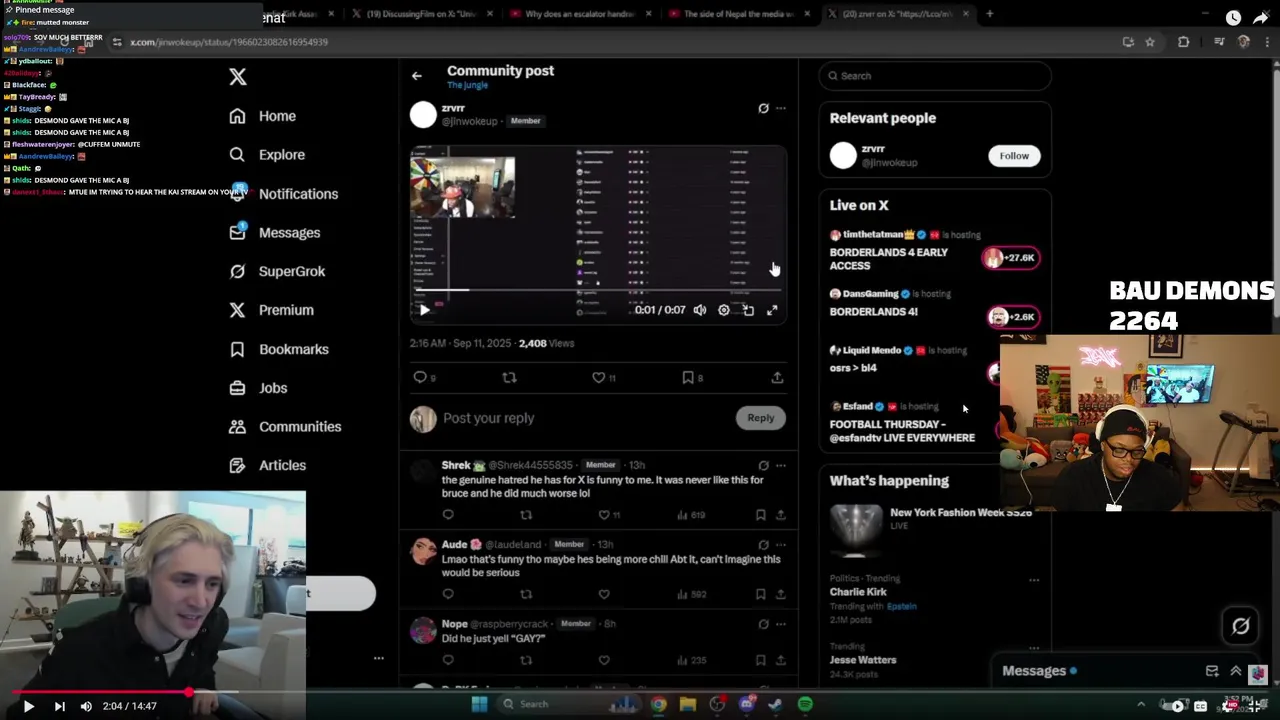Play the embedded X post video
This screenshot has height=720, width=1280.
click(424, 310)
